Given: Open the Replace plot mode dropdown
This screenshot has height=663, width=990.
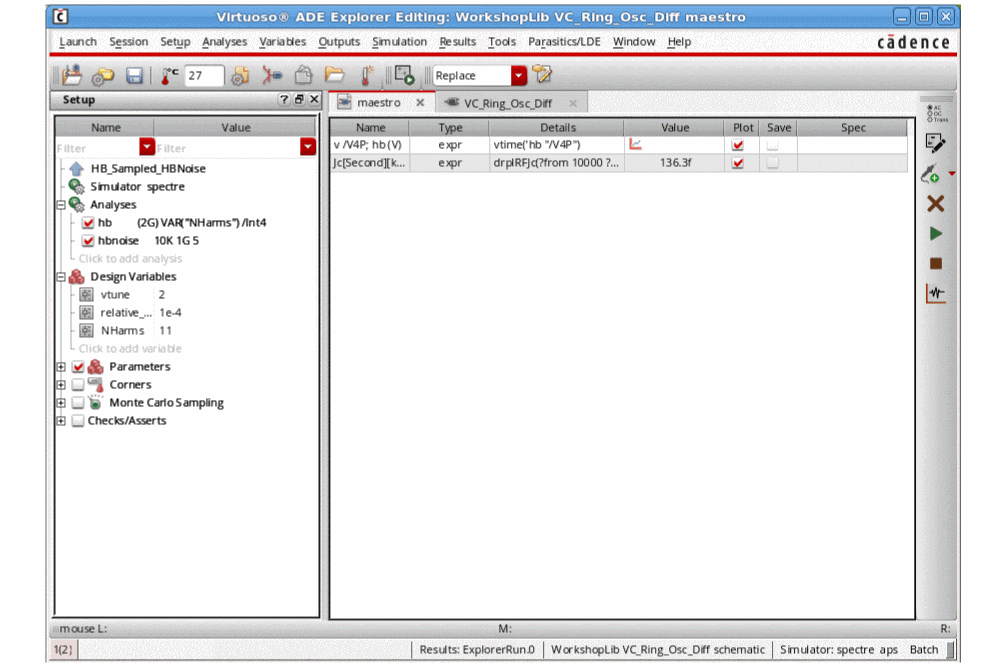Looking at the screenshot, I should (x=518, y=76).
